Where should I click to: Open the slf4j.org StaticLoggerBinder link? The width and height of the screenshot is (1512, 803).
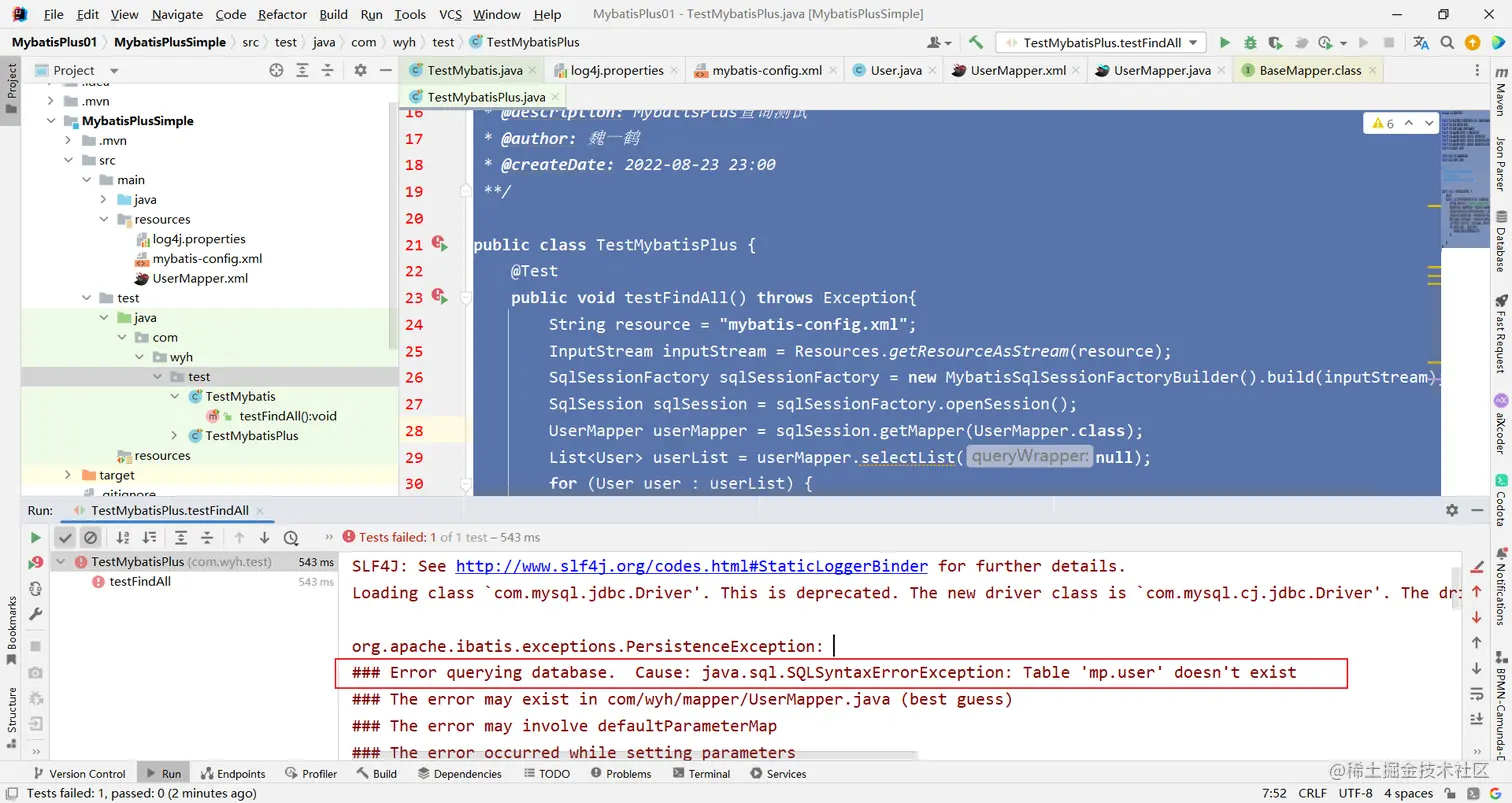click(x=692, y=566)
